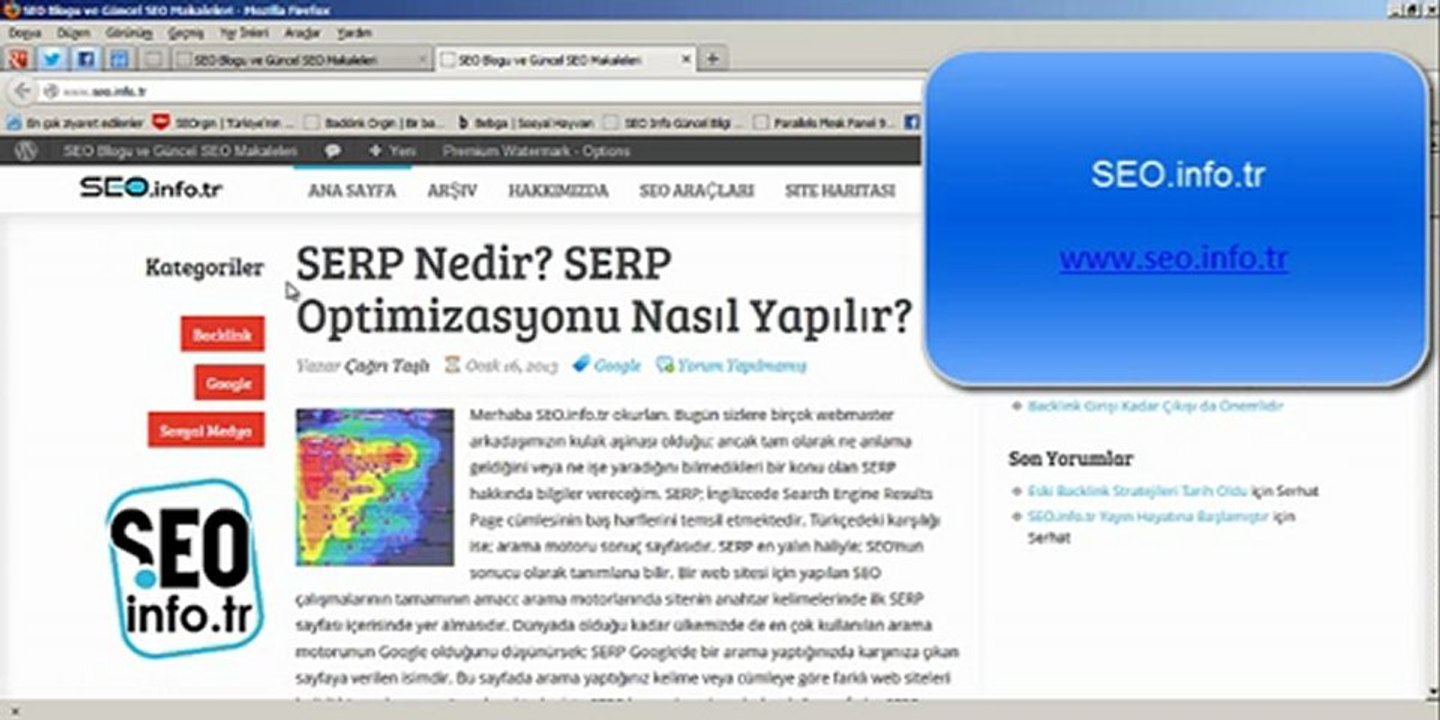Open the Twitter pinned tab
The width and height of the screenshot is (1440, 720).
(x=51, y=59)
